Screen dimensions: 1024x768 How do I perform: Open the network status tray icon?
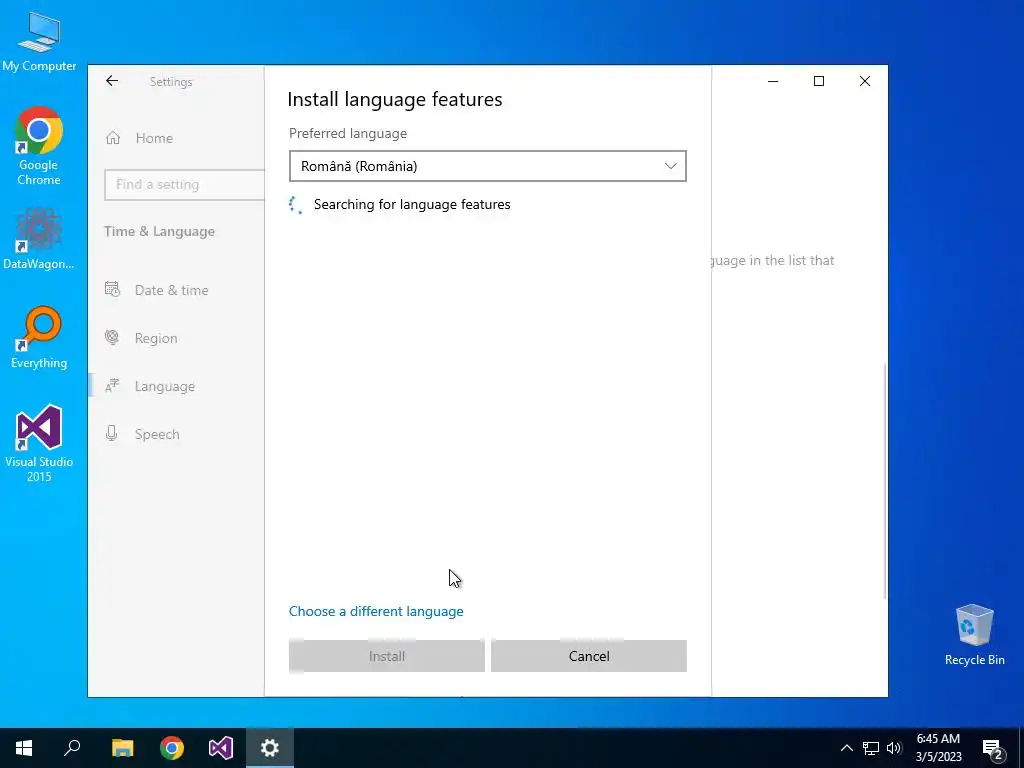click(871, 748)
